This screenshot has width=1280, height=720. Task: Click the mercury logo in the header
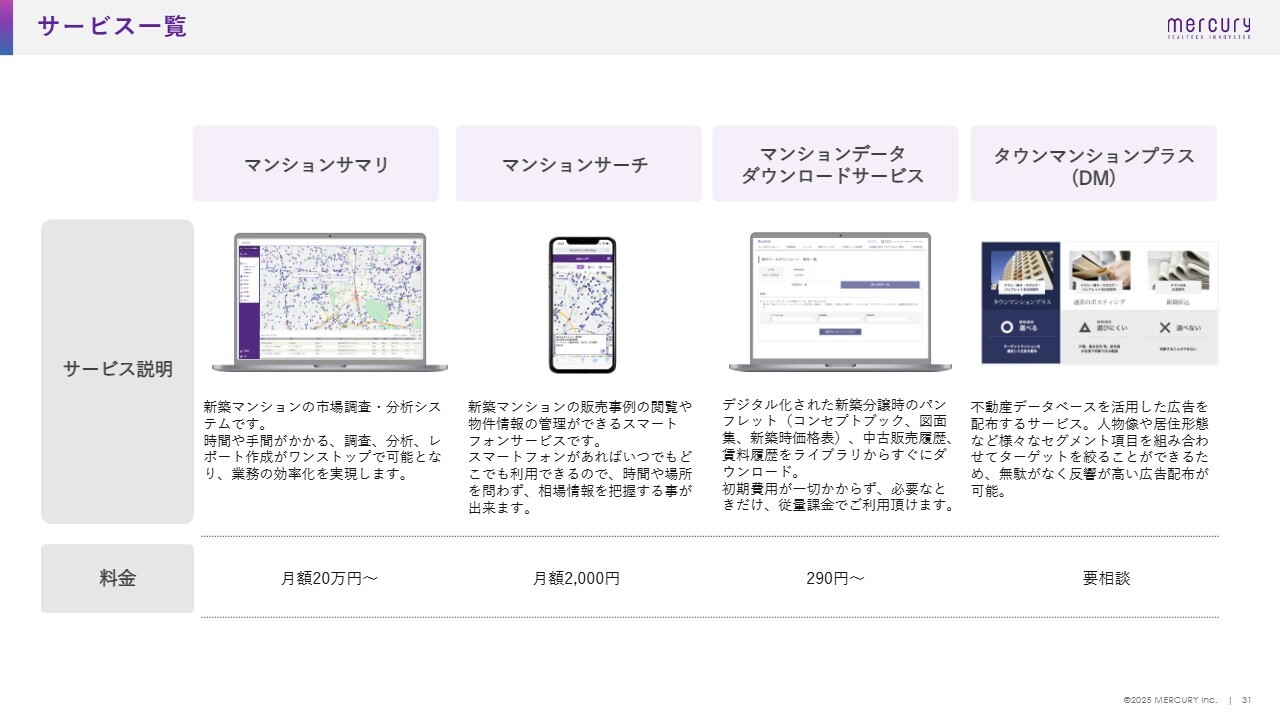coord(1208,28)
